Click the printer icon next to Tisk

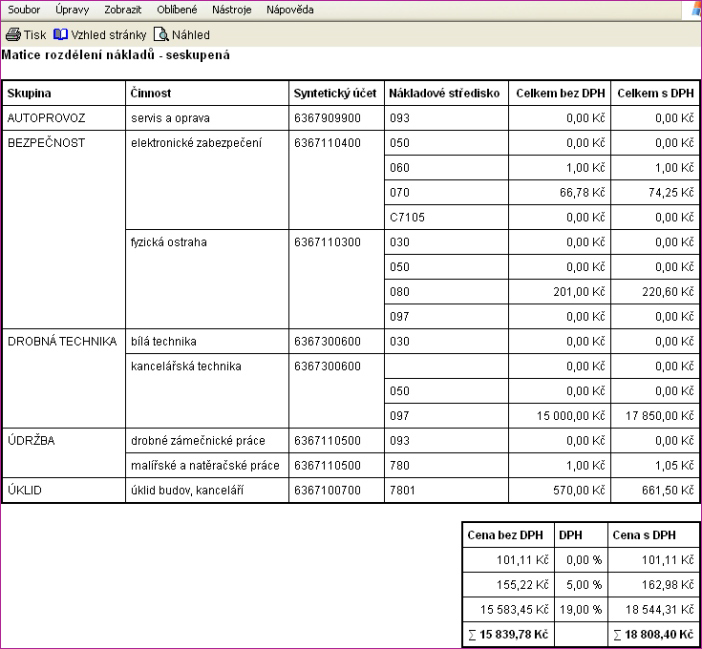[13, 34]
